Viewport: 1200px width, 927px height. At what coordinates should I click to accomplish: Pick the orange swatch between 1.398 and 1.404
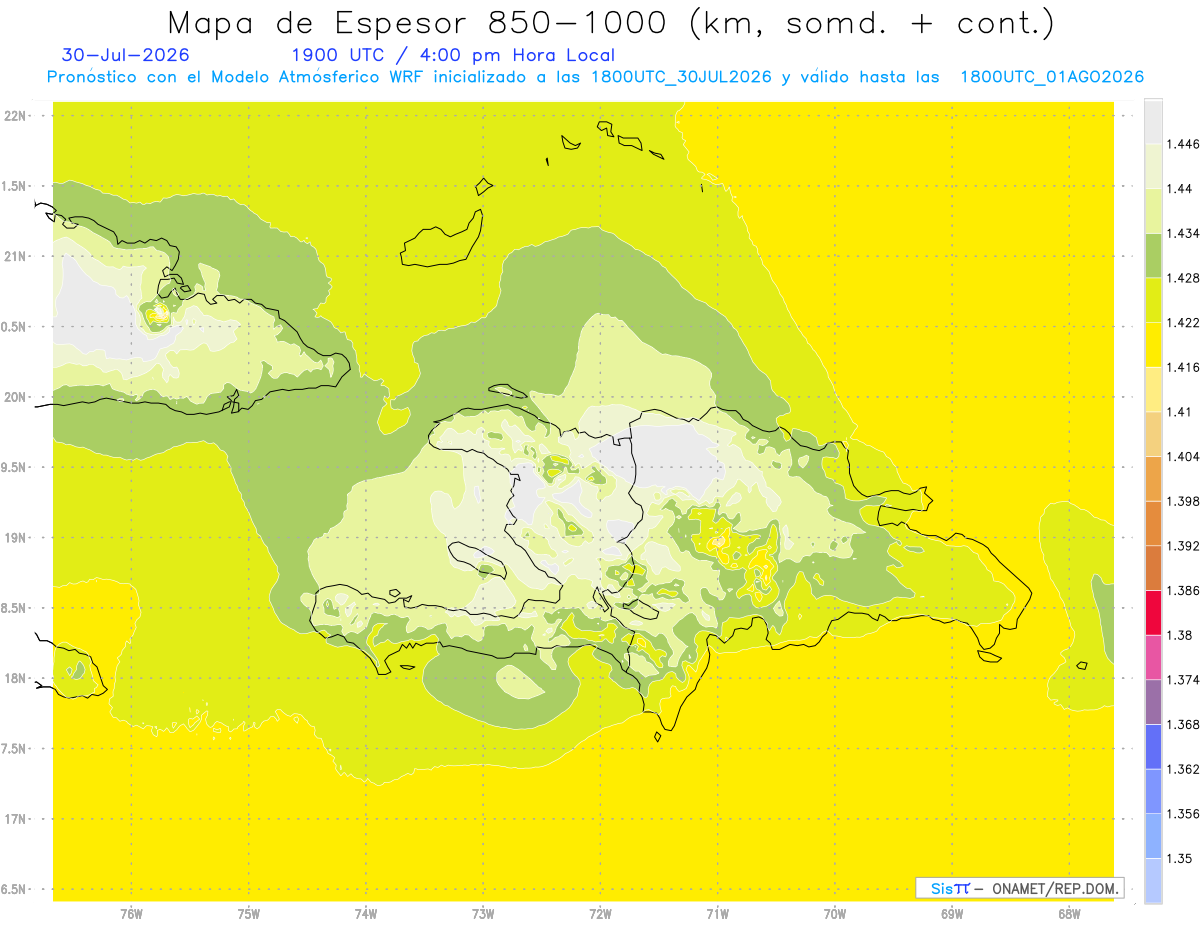[1153, 478]
